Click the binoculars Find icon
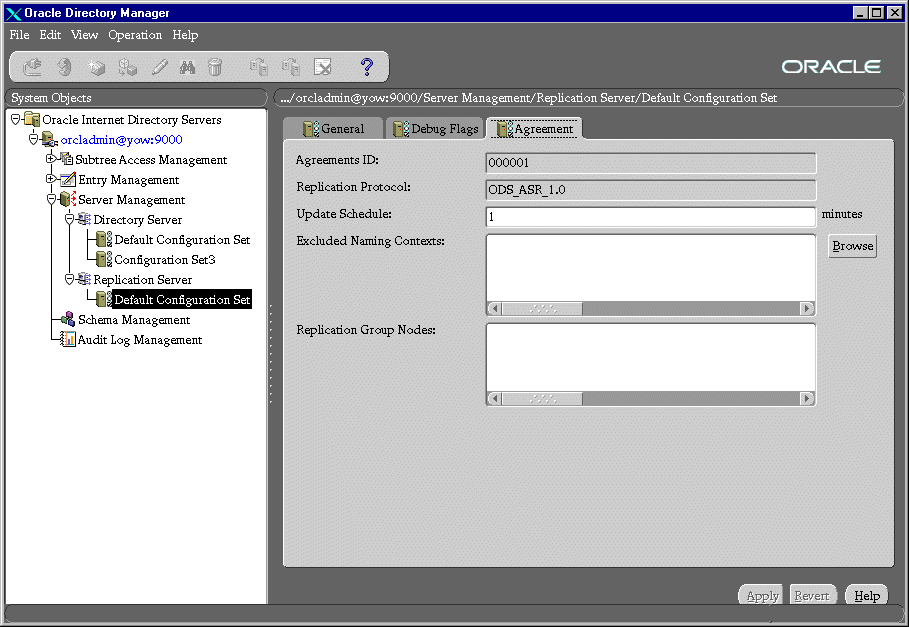 [x=187, y=67]
